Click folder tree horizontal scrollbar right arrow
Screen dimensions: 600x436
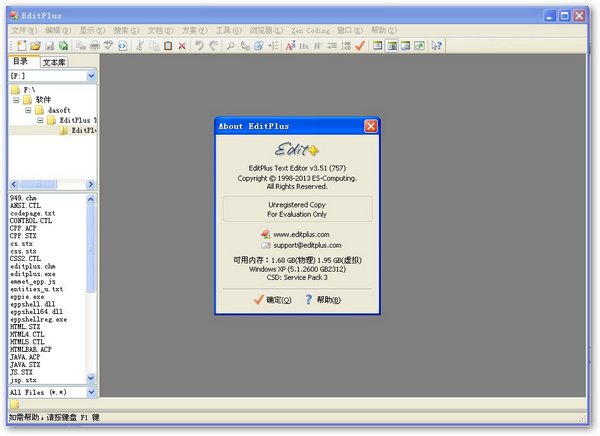point(91,184)
